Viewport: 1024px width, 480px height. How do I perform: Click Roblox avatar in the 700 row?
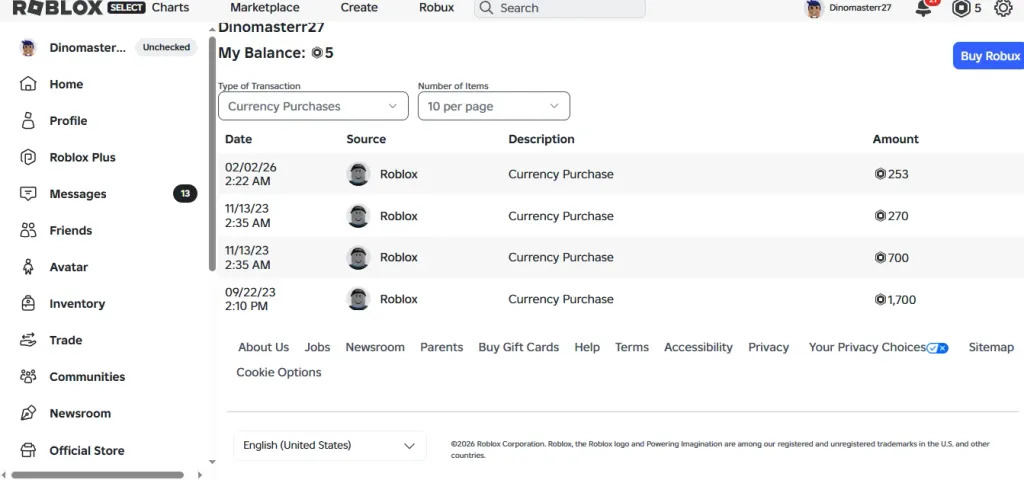359,257
